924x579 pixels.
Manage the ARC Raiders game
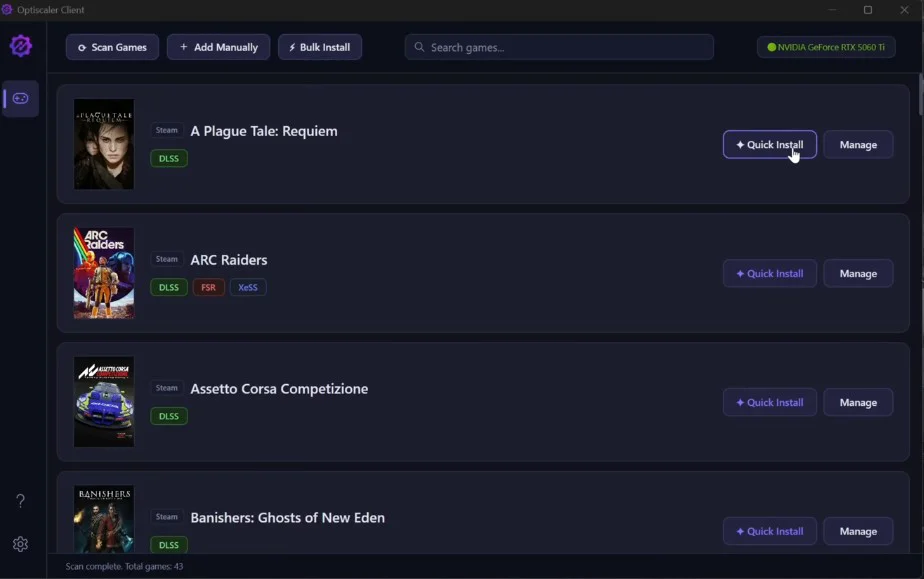pyautogui.click(x=858, y=274)
